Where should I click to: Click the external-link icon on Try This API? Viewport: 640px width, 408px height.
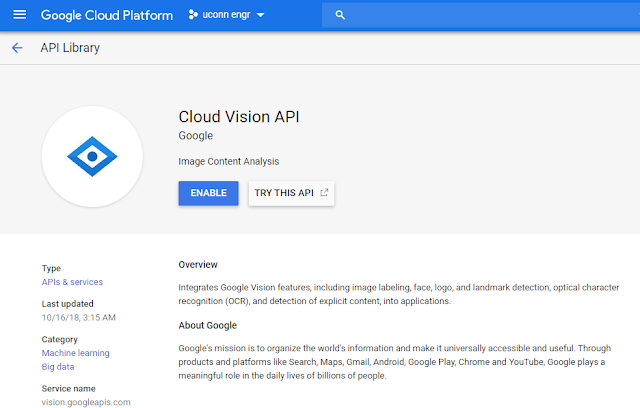(324, 193)
